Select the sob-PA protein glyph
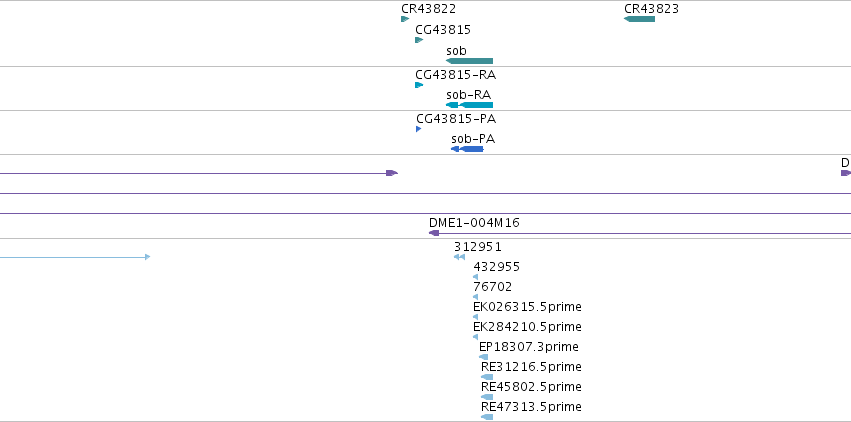This screenshot has width=851, height=422. (x=467, y=149)
